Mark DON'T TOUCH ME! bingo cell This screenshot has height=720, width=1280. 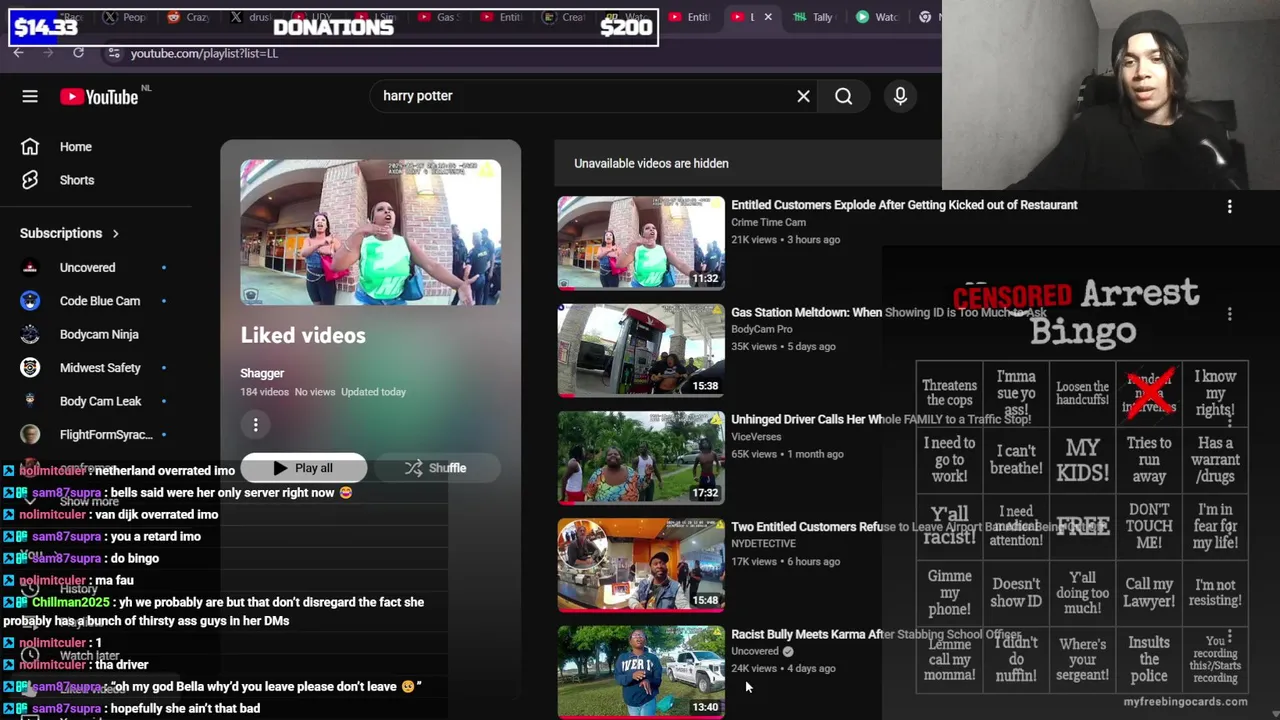pyautogui.click(x=1149, y=525)
